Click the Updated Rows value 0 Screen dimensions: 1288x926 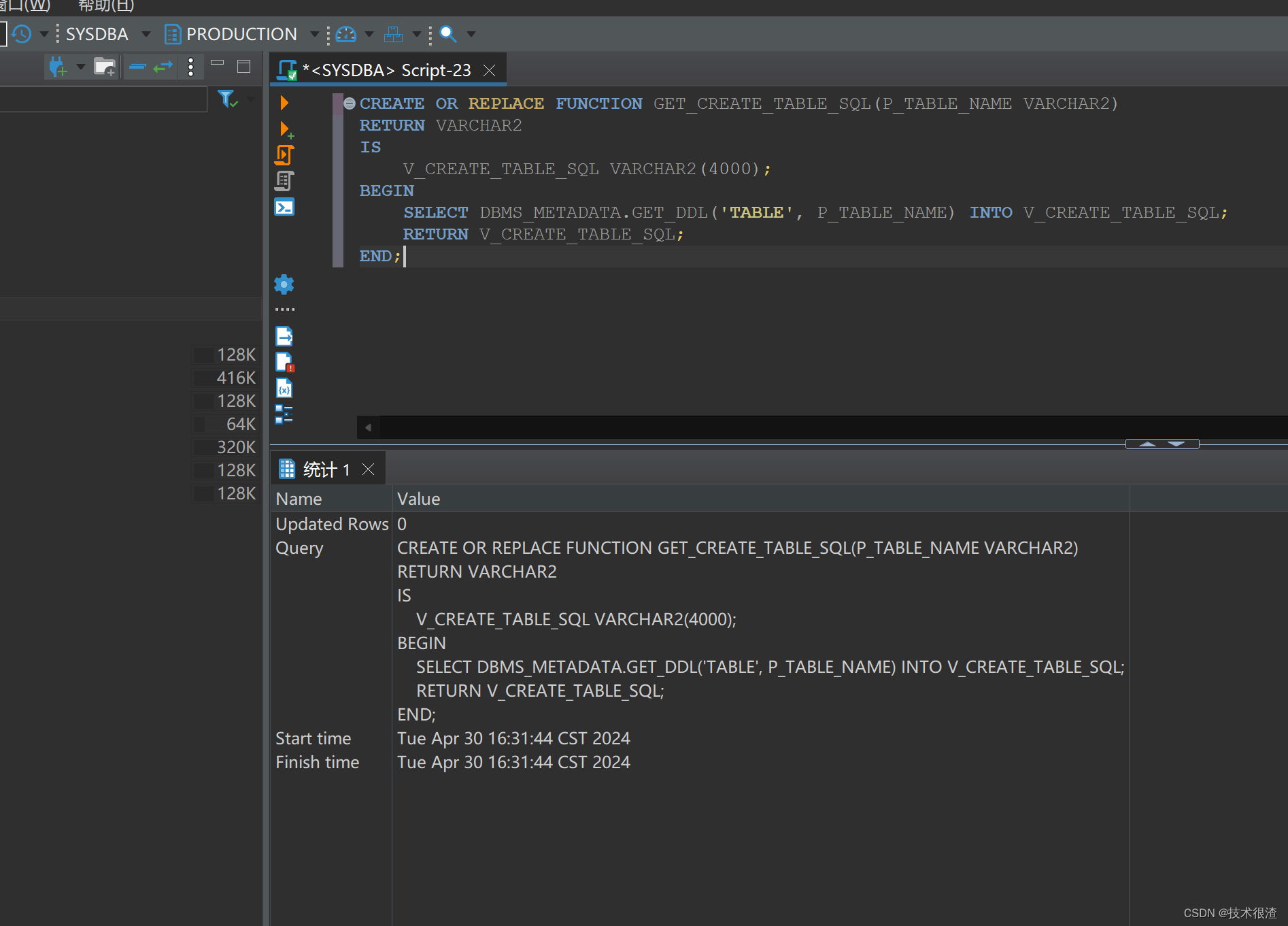[x=402, y=524]
